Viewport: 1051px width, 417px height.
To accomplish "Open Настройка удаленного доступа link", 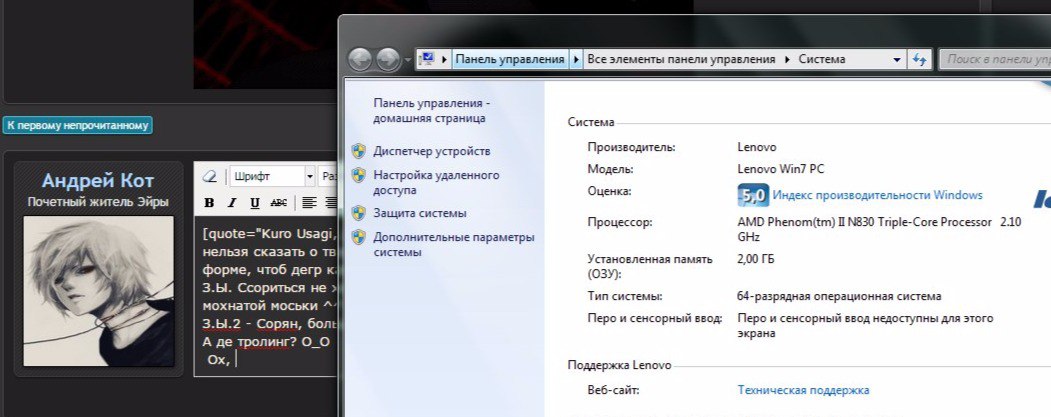I will pyautogui.click(x=436, y=182).
